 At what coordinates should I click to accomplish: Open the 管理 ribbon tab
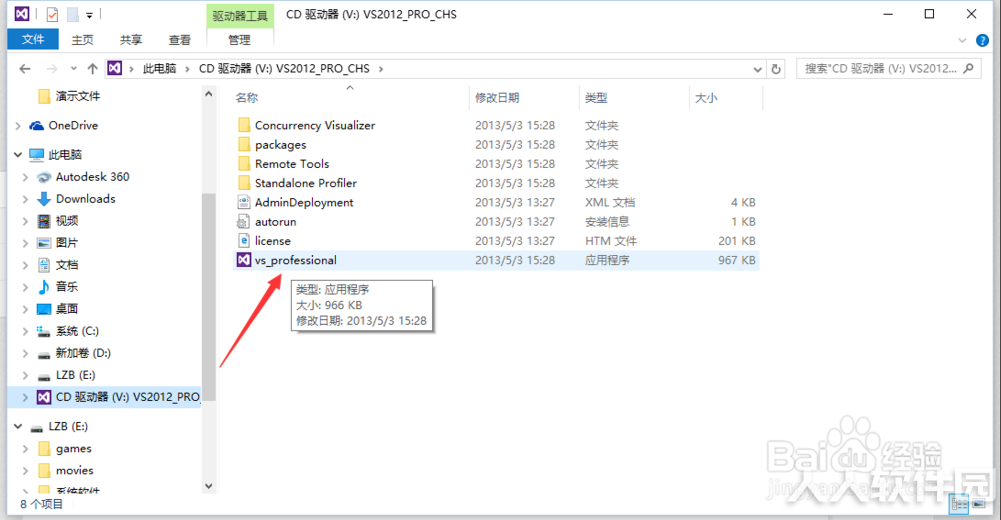pyautogui.click(x=239, y=40)
